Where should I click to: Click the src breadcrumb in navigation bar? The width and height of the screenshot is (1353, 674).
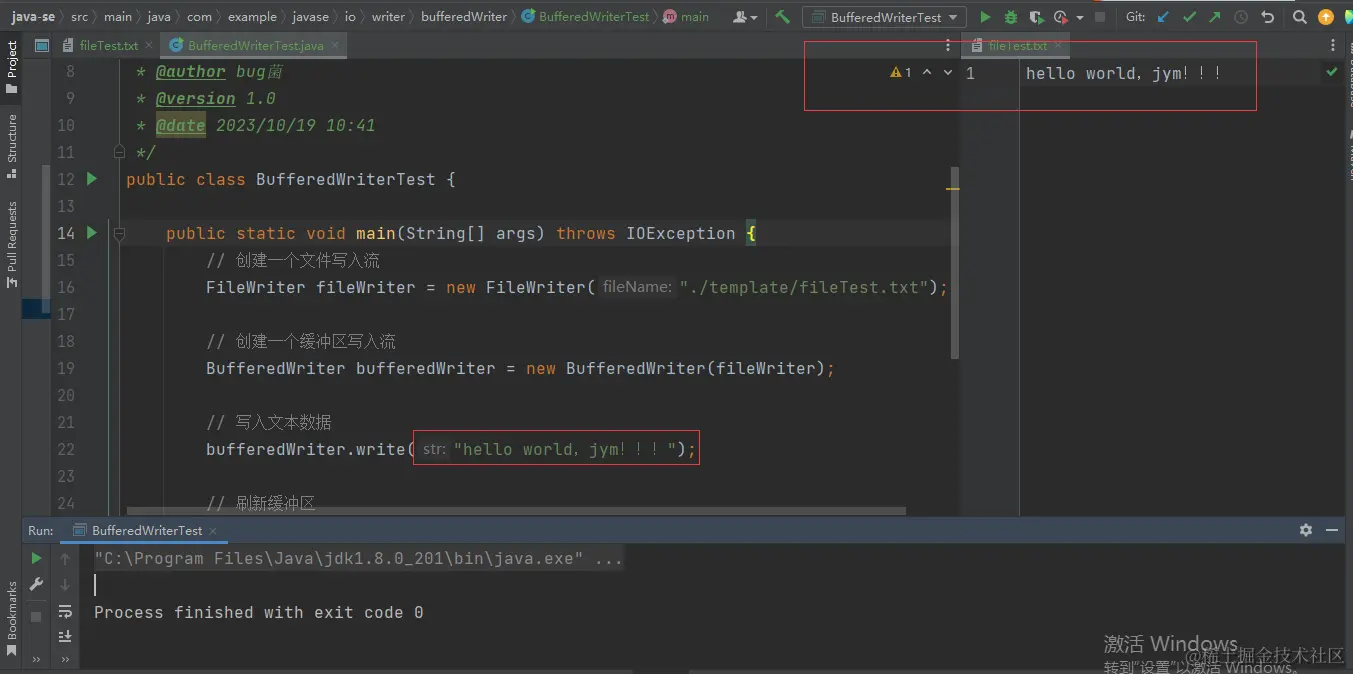[79, 17]
